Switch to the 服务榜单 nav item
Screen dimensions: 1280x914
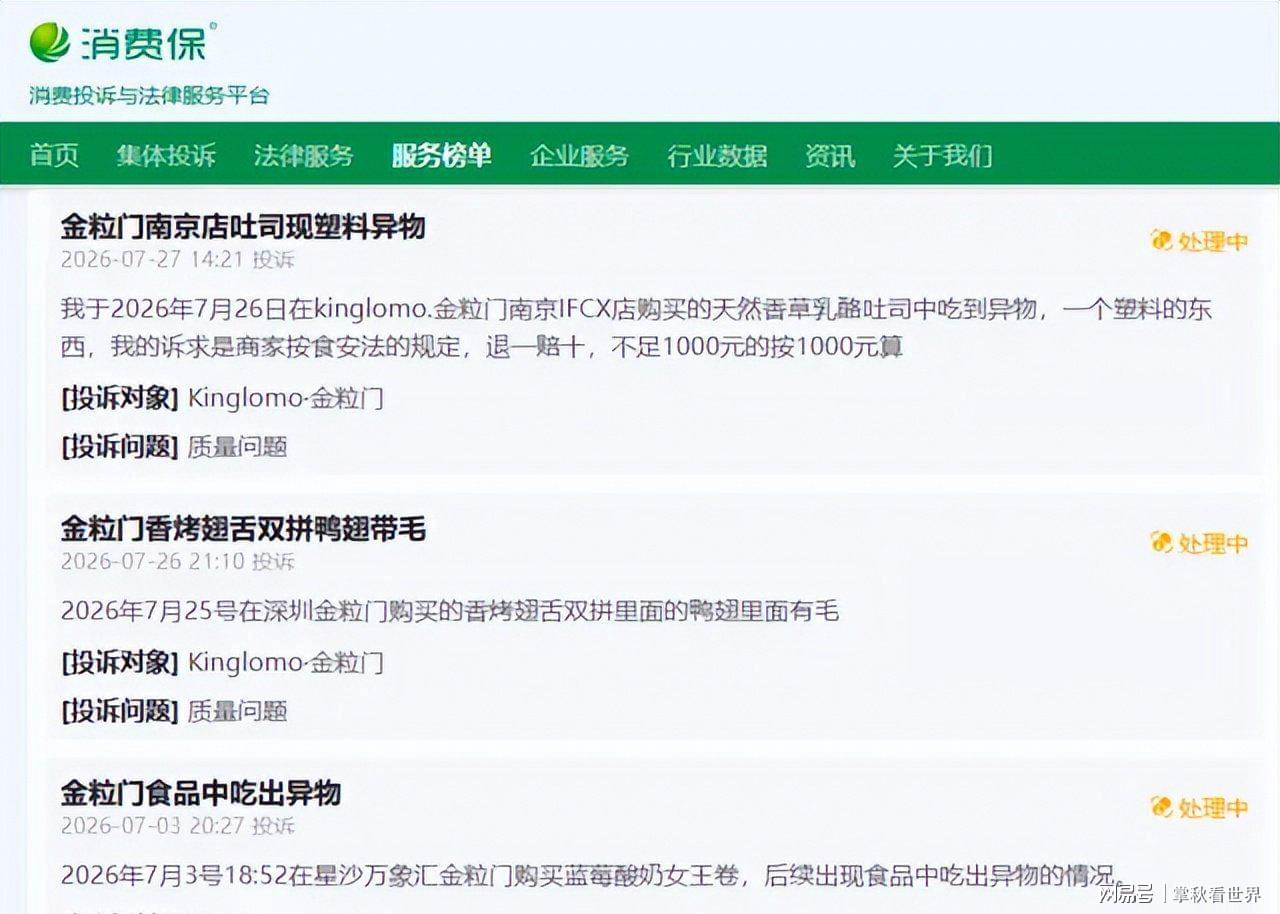pyautogui.click(x=442, y=155)
